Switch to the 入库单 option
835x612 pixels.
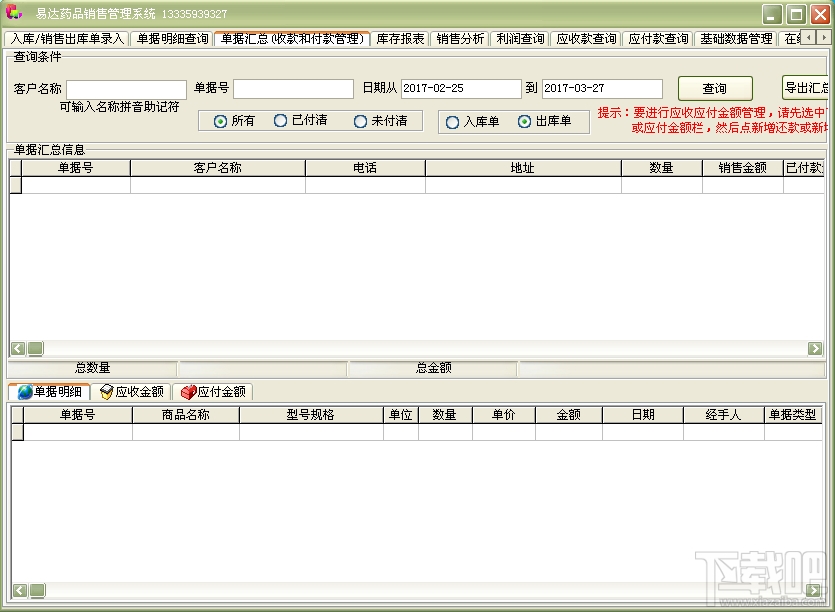[x=452, y=121]
